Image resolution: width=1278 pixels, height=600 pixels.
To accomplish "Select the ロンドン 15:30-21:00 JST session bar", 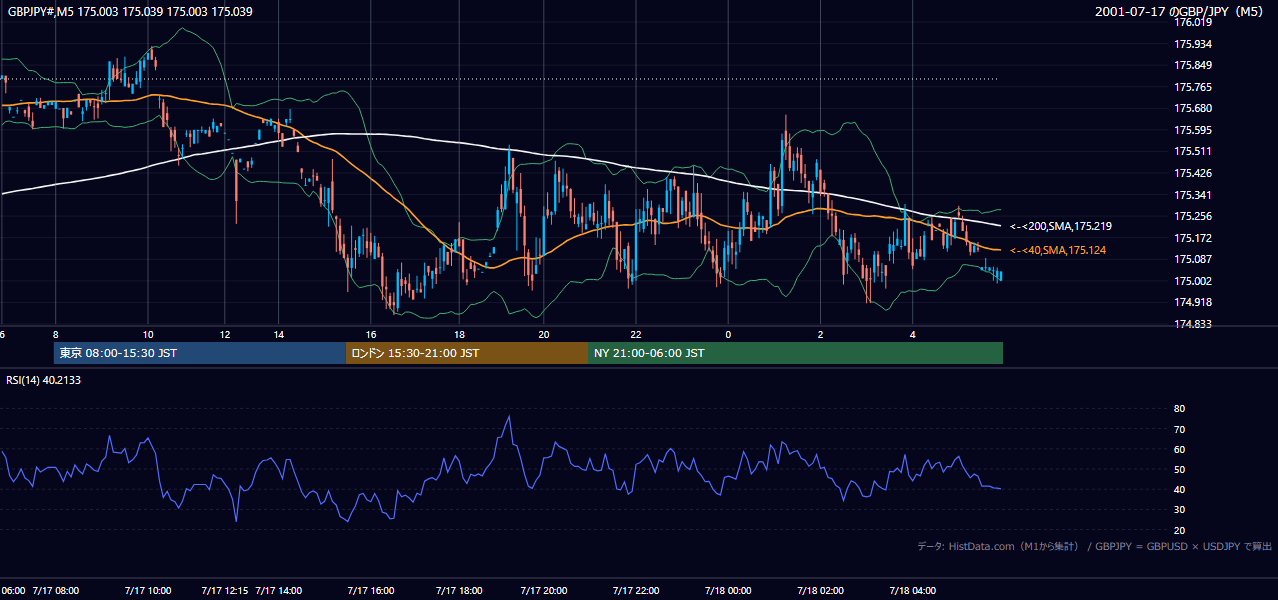I will (467, 353).
